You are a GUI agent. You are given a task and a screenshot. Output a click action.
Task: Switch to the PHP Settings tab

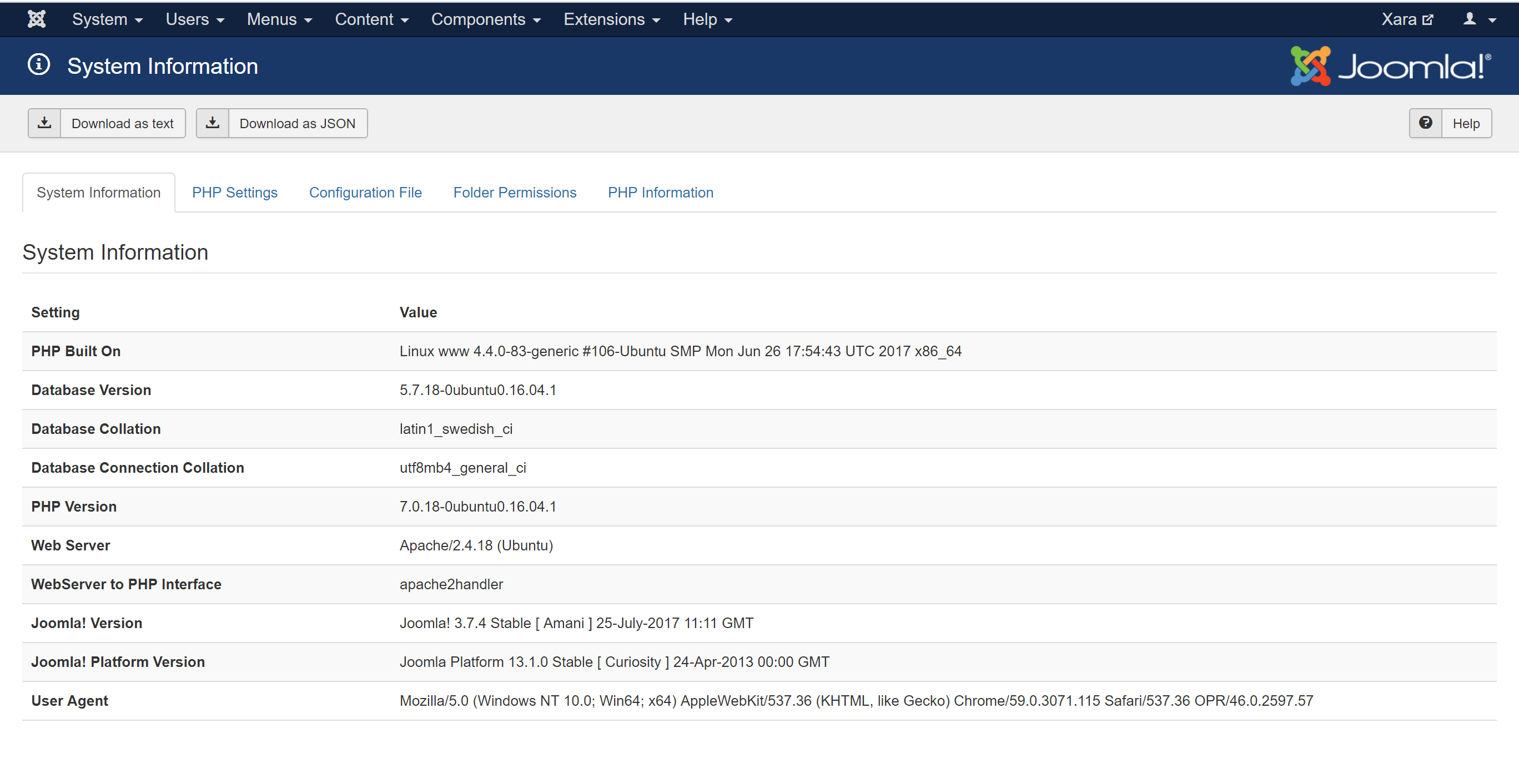pos(235,193)
